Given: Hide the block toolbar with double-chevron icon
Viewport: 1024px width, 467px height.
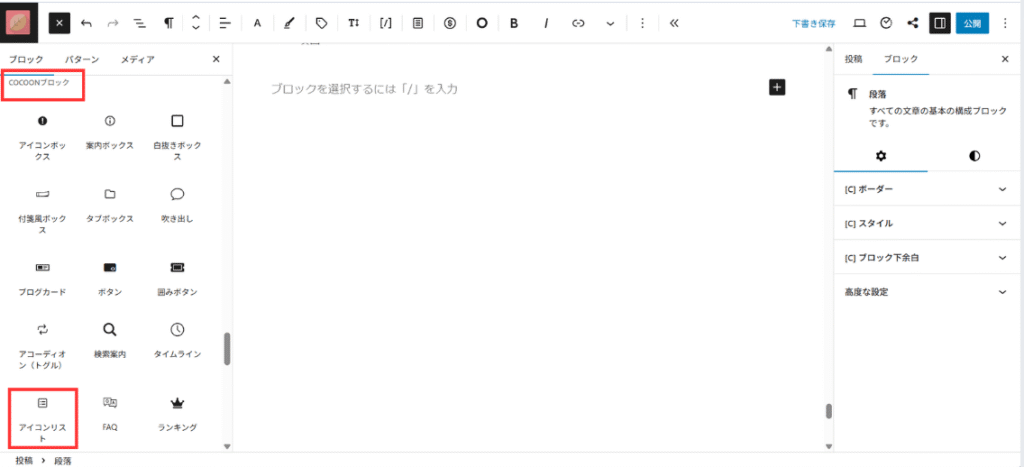Looking at the screenshot, I should (x=674, y=23).
